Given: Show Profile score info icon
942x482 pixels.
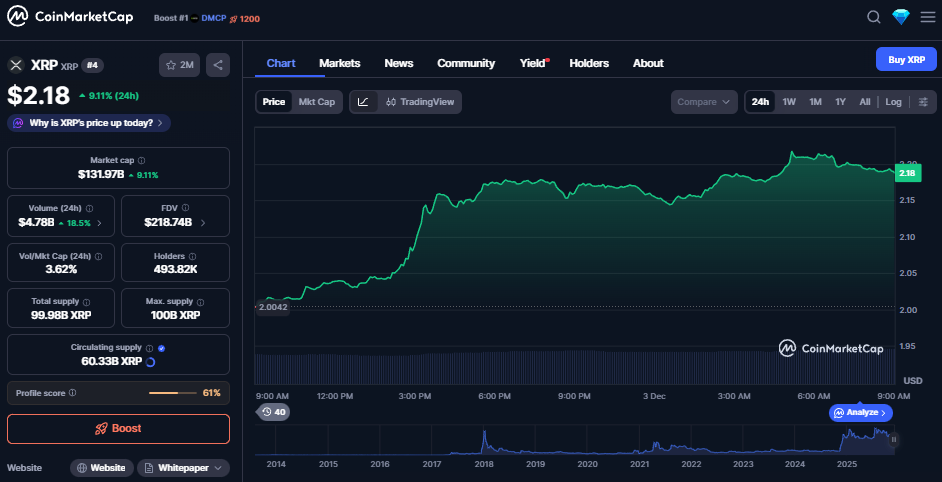Looking at the screenshot, I should pos(73,392).
